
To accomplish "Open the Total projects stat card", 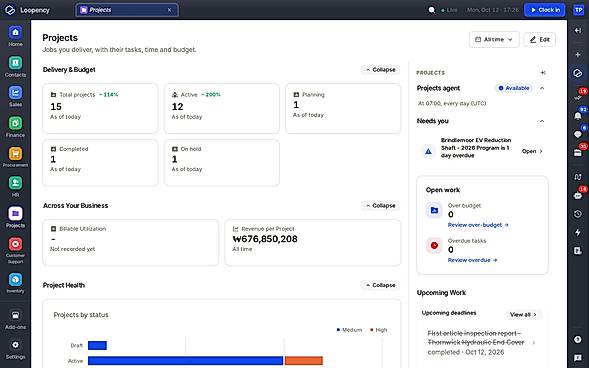I will pyautogui.click(x=100, y=109).
